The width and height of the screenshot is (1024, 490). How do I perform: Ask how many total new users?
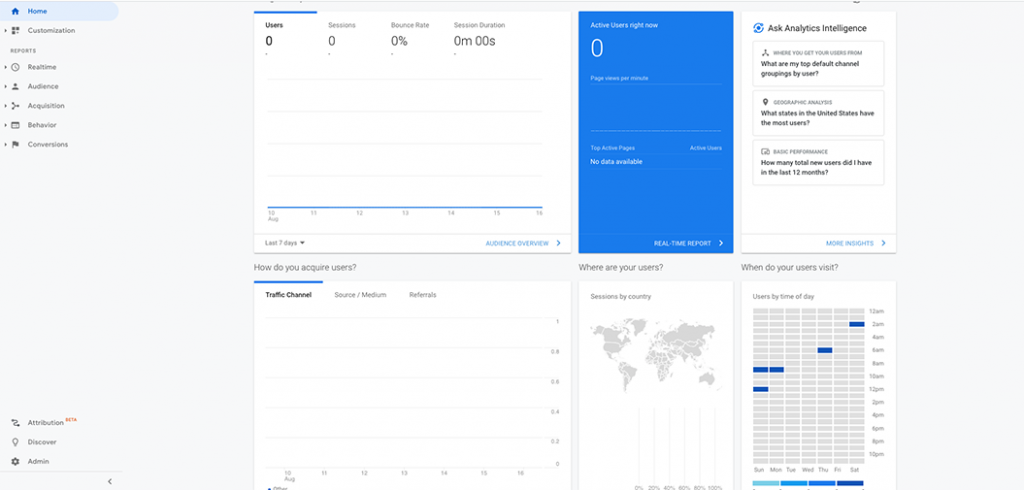(x=818, y=162)
